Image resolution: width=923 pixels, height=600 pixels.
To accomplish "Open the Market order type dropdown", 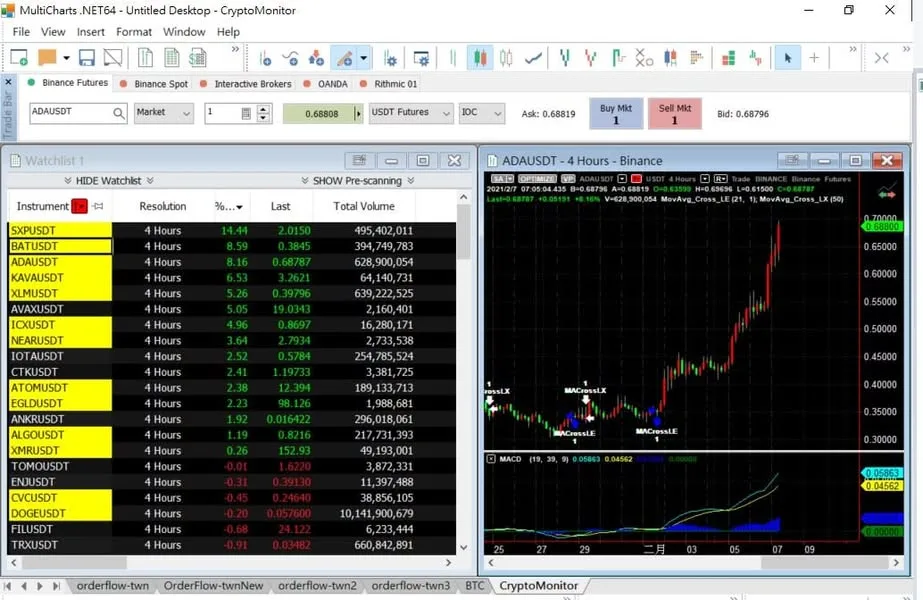I will coord(164,113).
